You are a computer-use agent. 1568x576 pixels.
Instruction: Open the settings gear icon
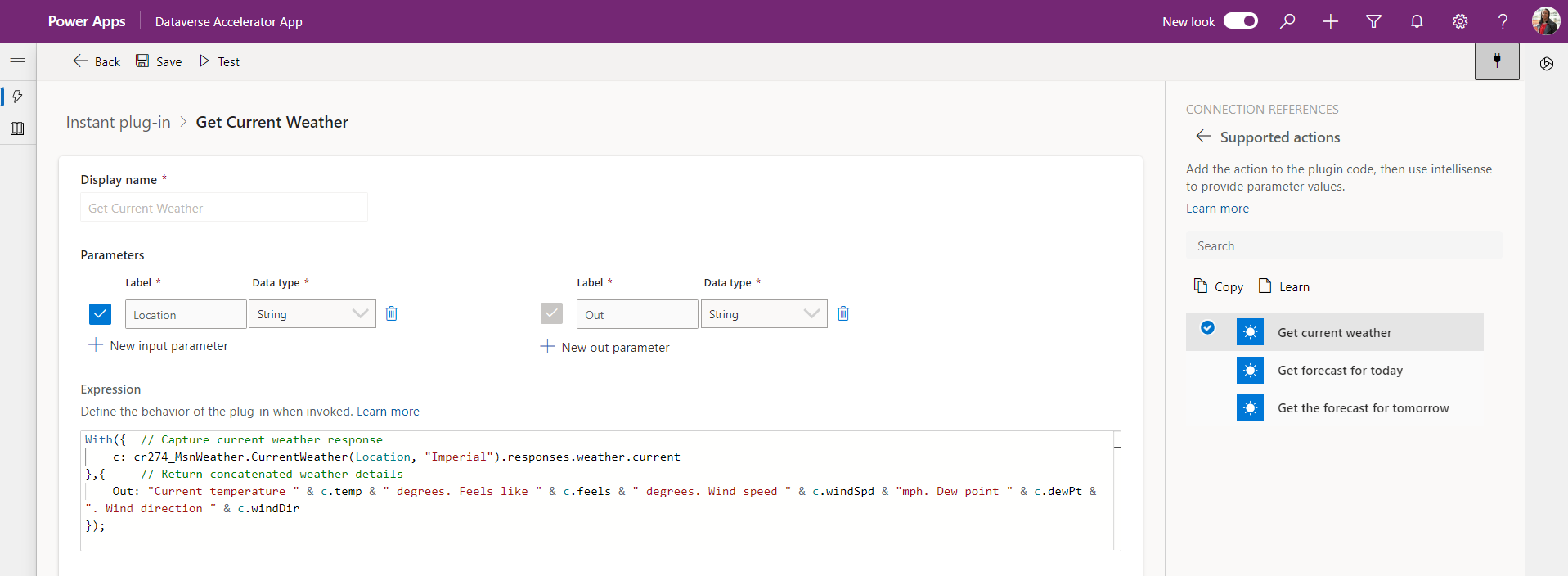(1460, 21)
